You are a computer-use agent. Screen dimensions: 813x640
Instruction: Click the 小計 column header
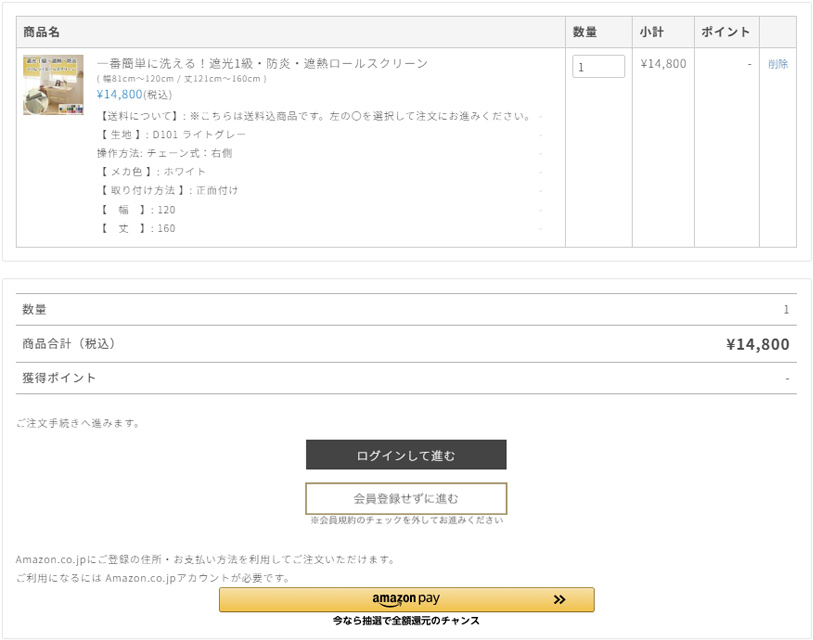tap(652, 32)
